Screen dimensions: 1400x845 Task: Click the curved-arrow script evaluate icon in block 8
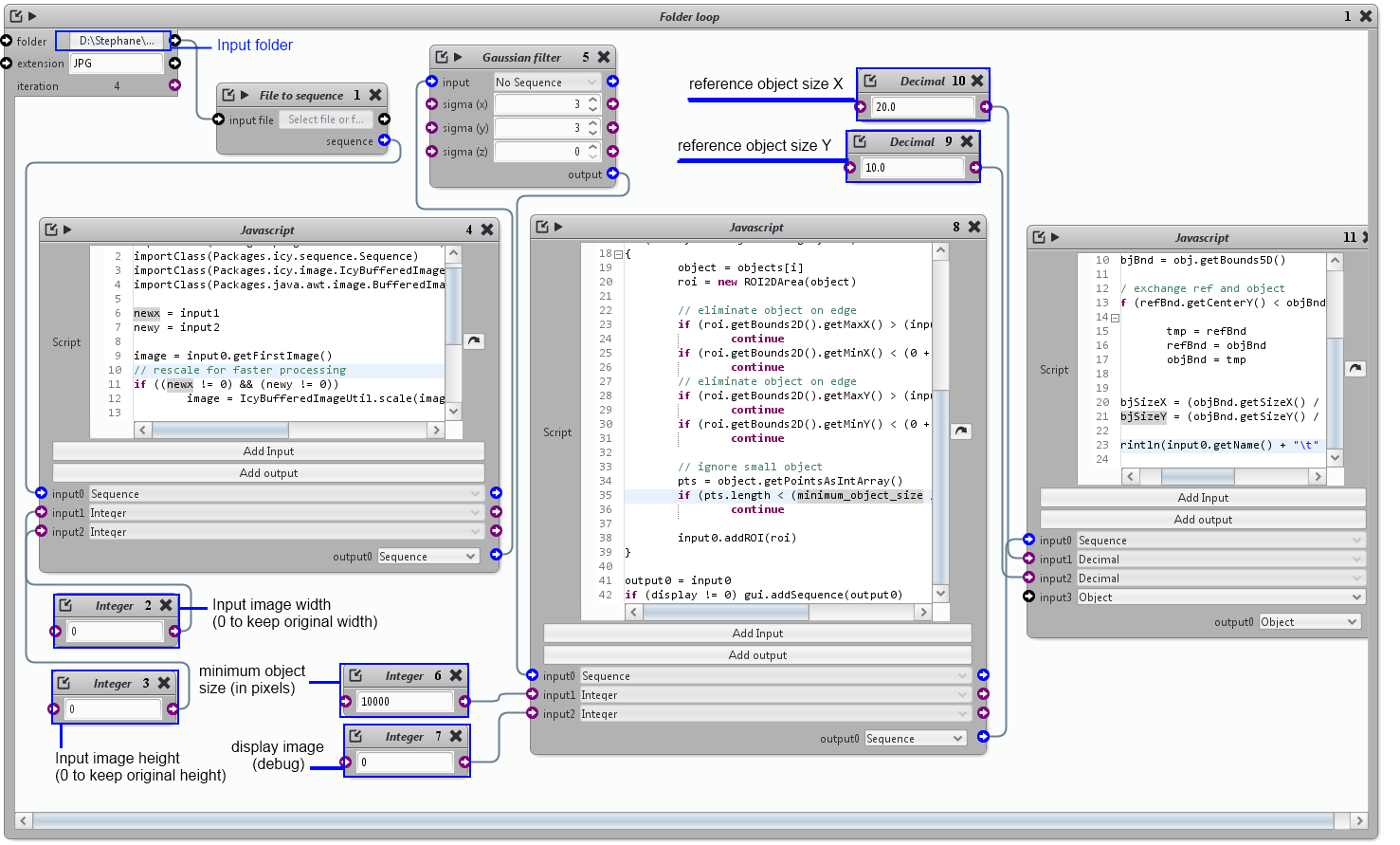click(x=961, y=430)
